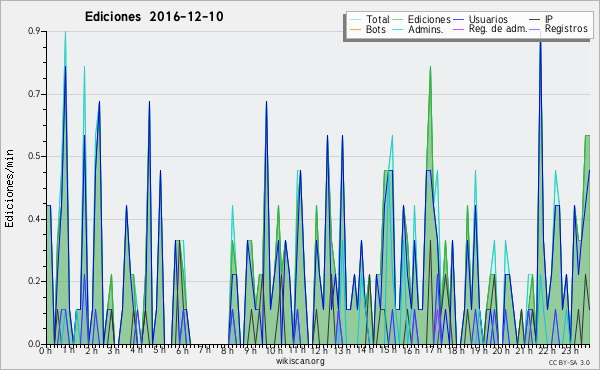Click the Registros legend line marker

[535, 29]
